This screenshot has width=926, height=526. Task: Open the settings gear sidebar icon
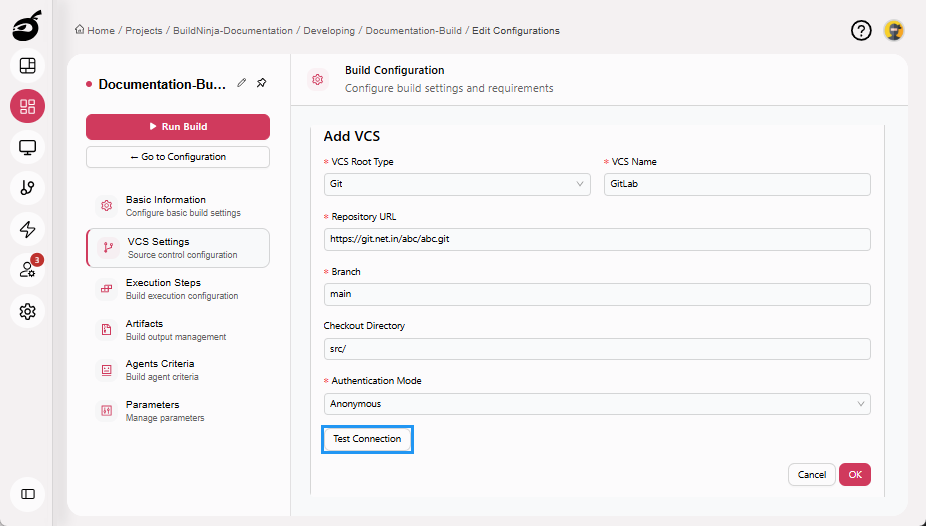27,311
